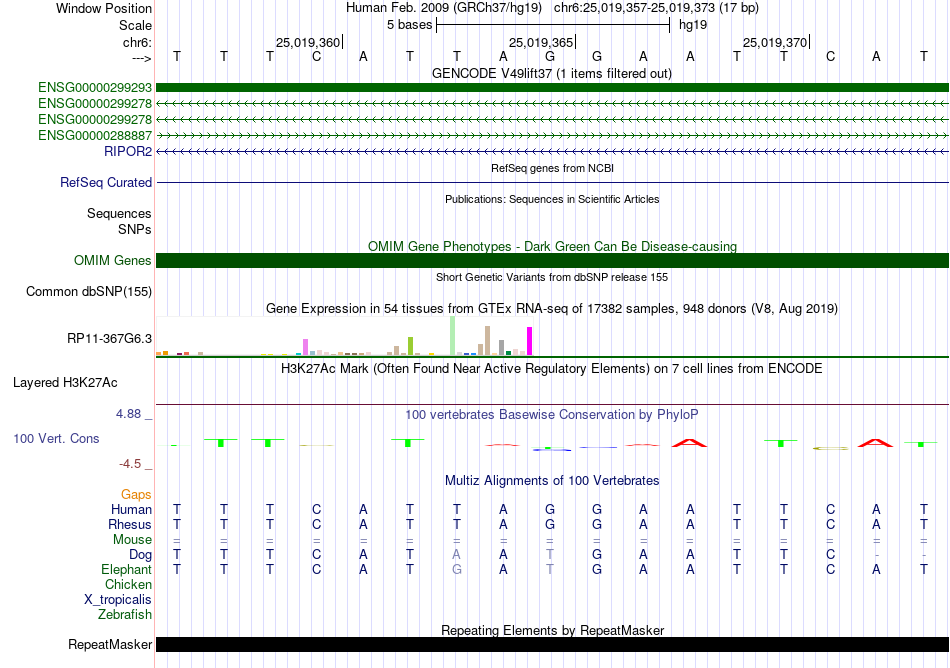950x668 pixels.
Task: Click the 4.88 PhyloP upper scale value
Action: (x=128, y=414)
